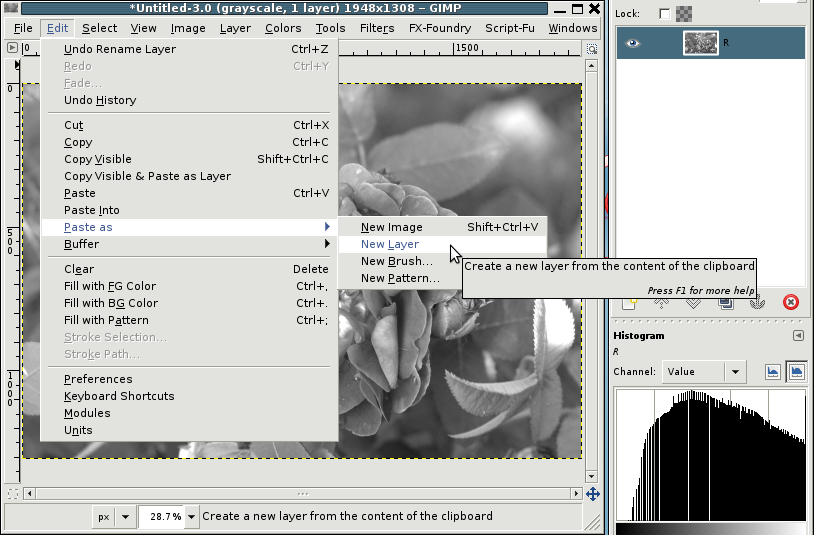The width and height of the screenshot is (814, 535).
Task: Select Cut from Edit menu
Action: 189,125
